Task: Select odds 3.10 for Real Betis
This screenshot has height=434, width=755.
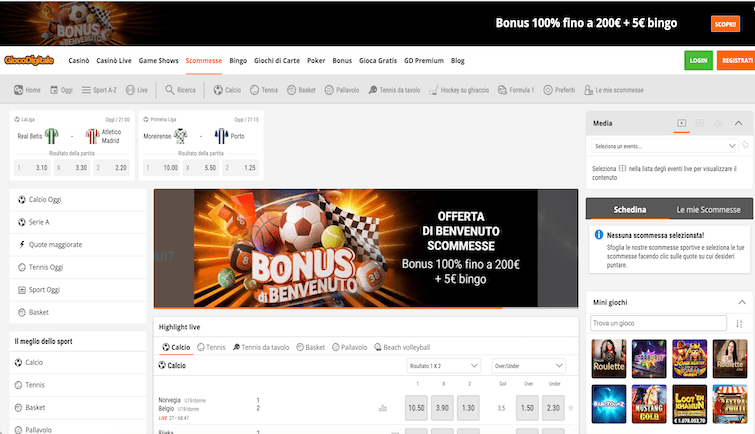Action: (x=32, y=168)
